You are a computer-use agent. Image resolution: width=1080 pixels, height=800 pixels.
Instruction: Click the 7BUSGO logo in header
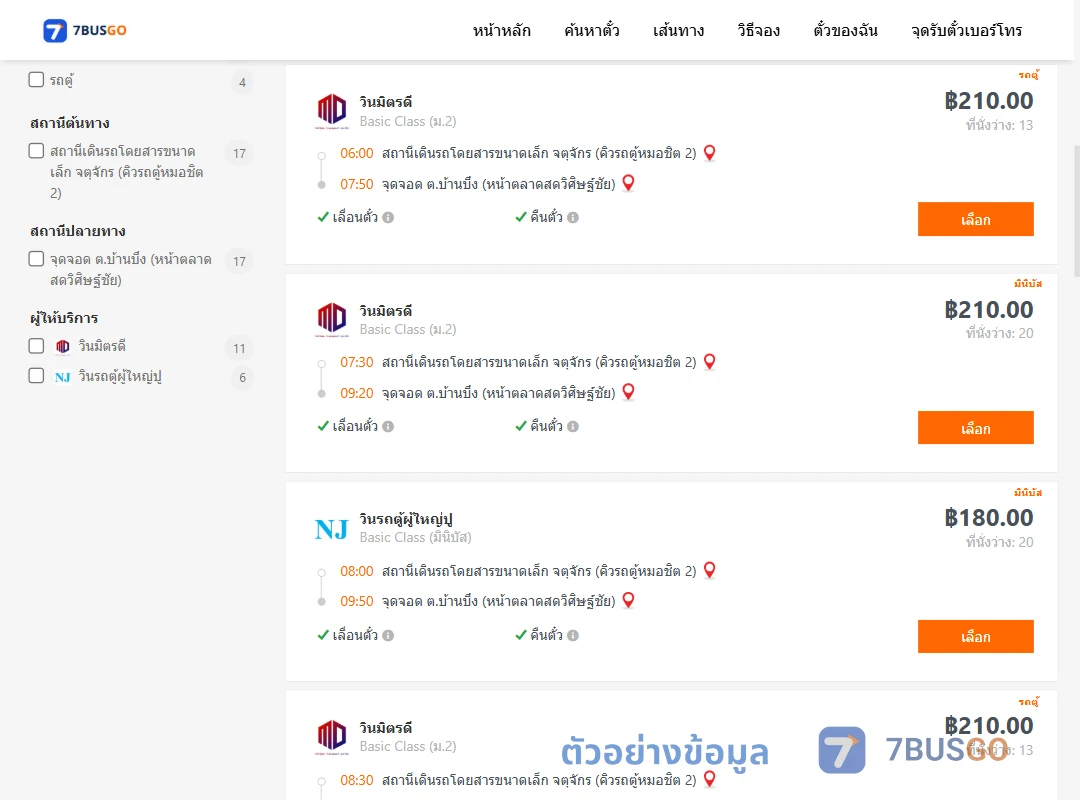[x=85, y=30]
